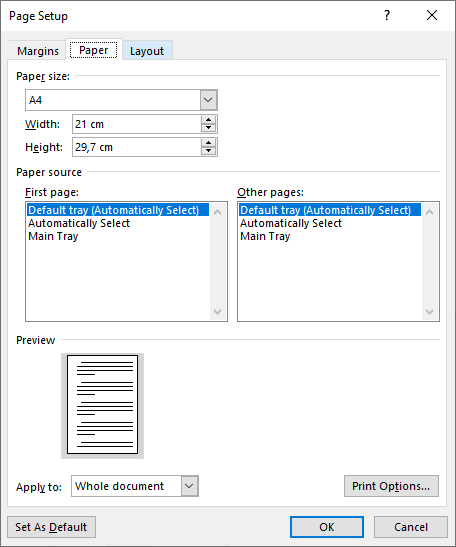The image size is (456, 547).
Task: Click Set As Default button
Action: click(x=51, y=527)
